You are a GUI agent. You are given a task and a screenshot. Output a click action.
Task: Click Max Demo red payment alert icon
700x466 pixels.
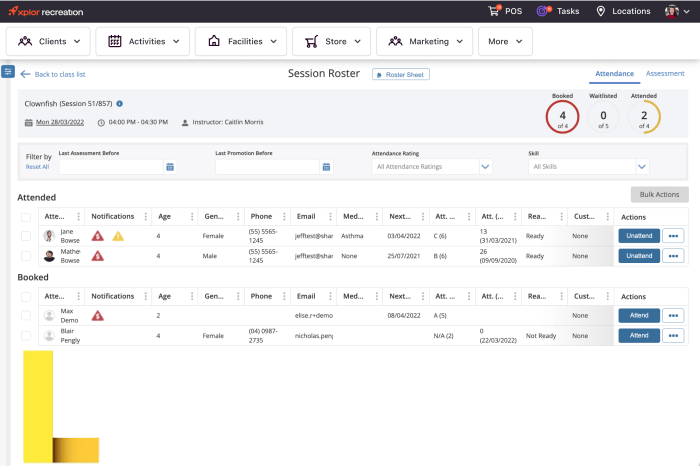click(98, 316)
